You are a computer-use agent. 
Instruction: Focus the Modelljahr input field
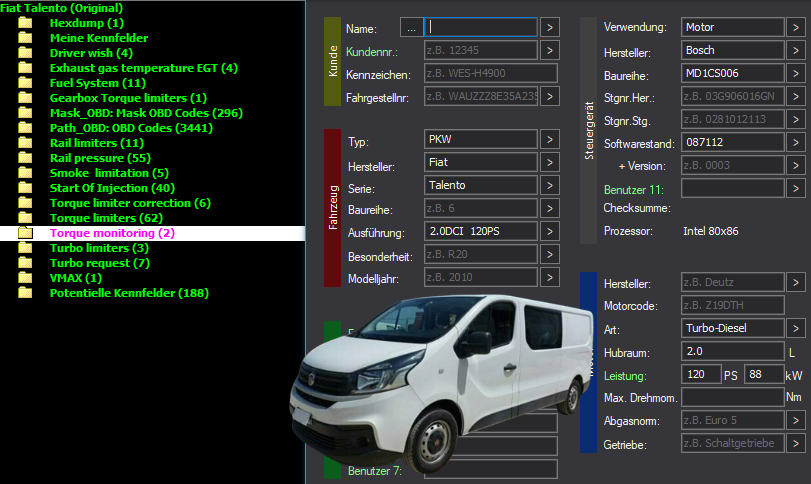point(481,277)
